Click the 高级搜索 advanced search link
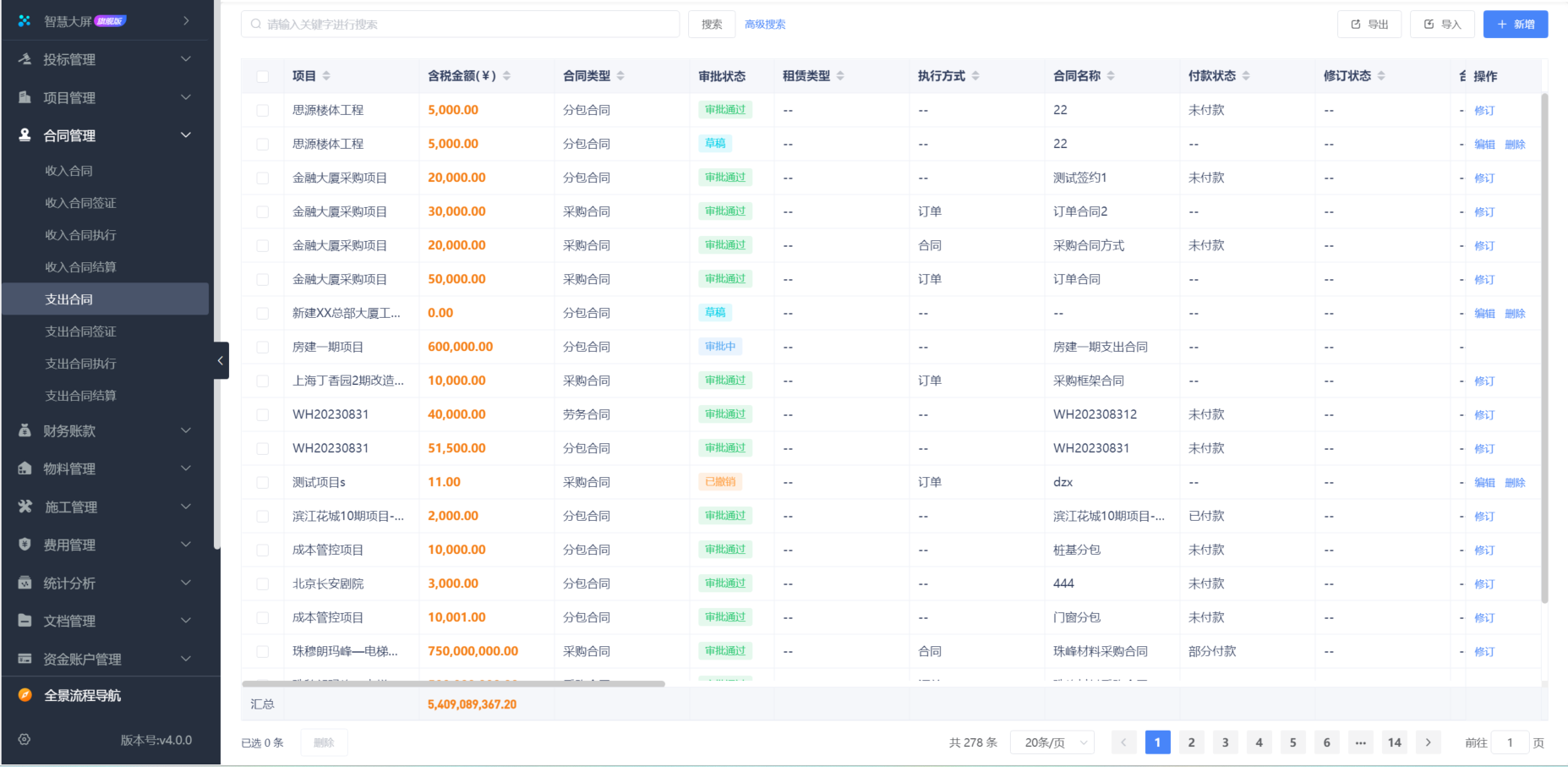The width and height of the screenshot is (1568, 767). [764, 24]
